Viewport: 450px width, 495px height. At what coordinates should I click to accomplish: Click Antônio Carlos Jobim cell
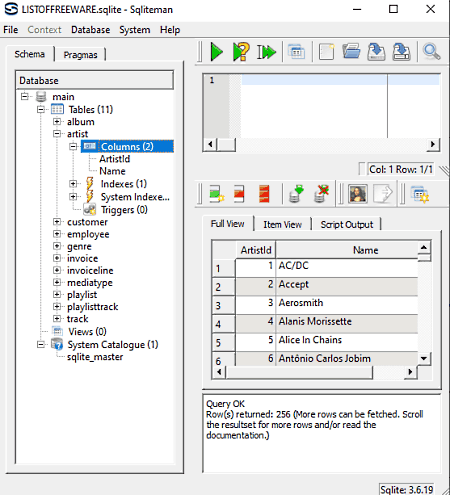pos(347,358)
